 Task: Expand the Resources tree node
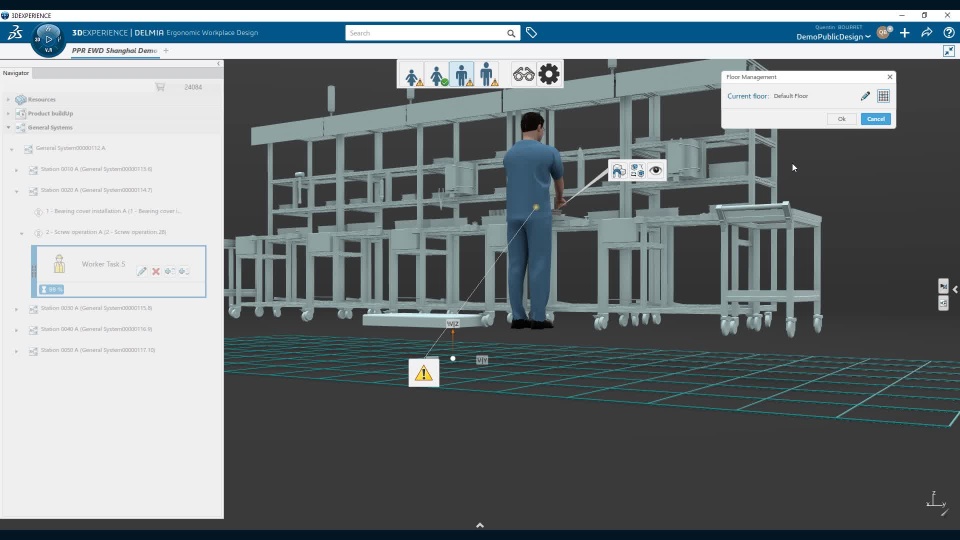tap(9, 100)
